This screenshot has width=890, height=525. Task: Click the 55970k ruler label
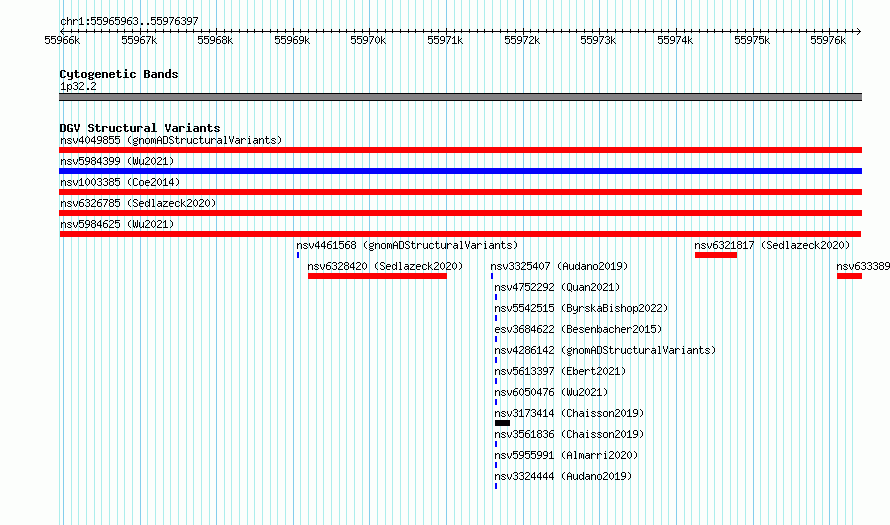(x=368, y=40)
